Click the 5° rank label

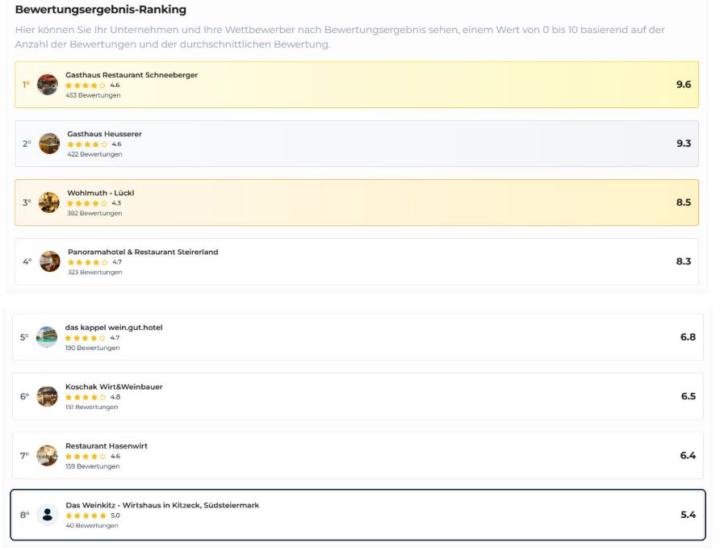[x=24, y=337]
